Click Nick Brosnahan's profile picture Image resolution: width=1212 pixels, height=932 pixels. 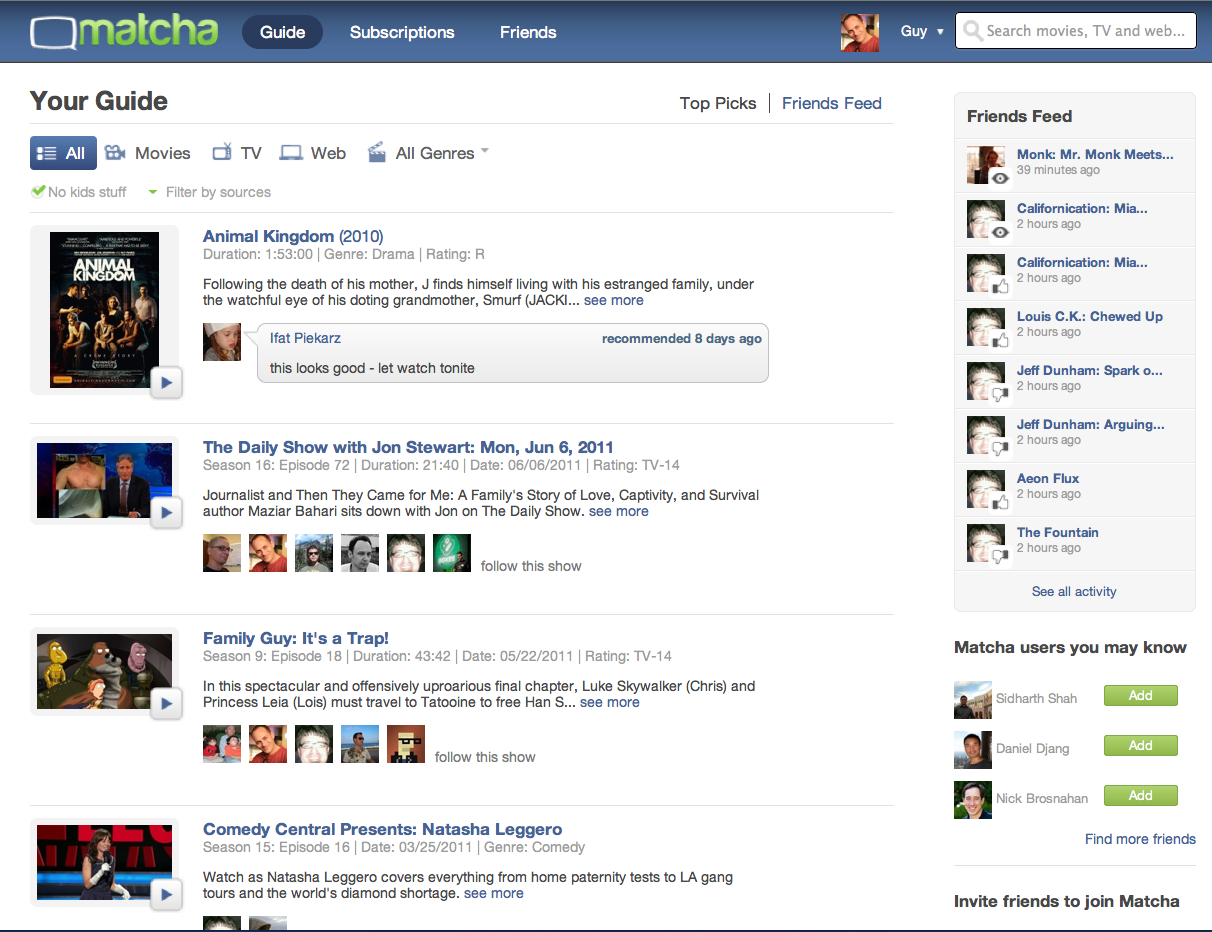973,799
